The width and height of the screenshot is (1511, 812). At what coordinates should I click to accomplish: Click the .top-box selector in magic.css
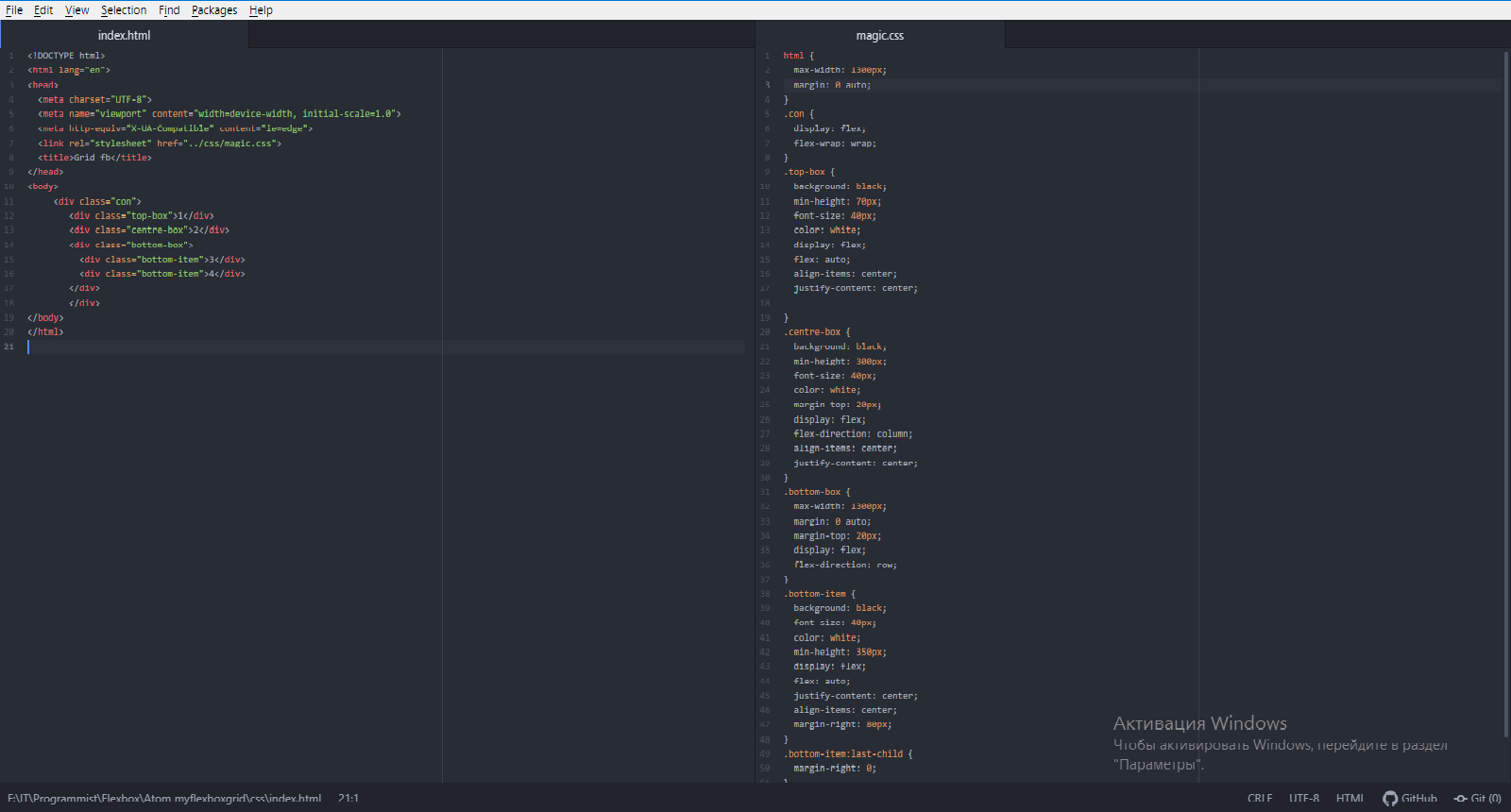(x=808, y=172)
